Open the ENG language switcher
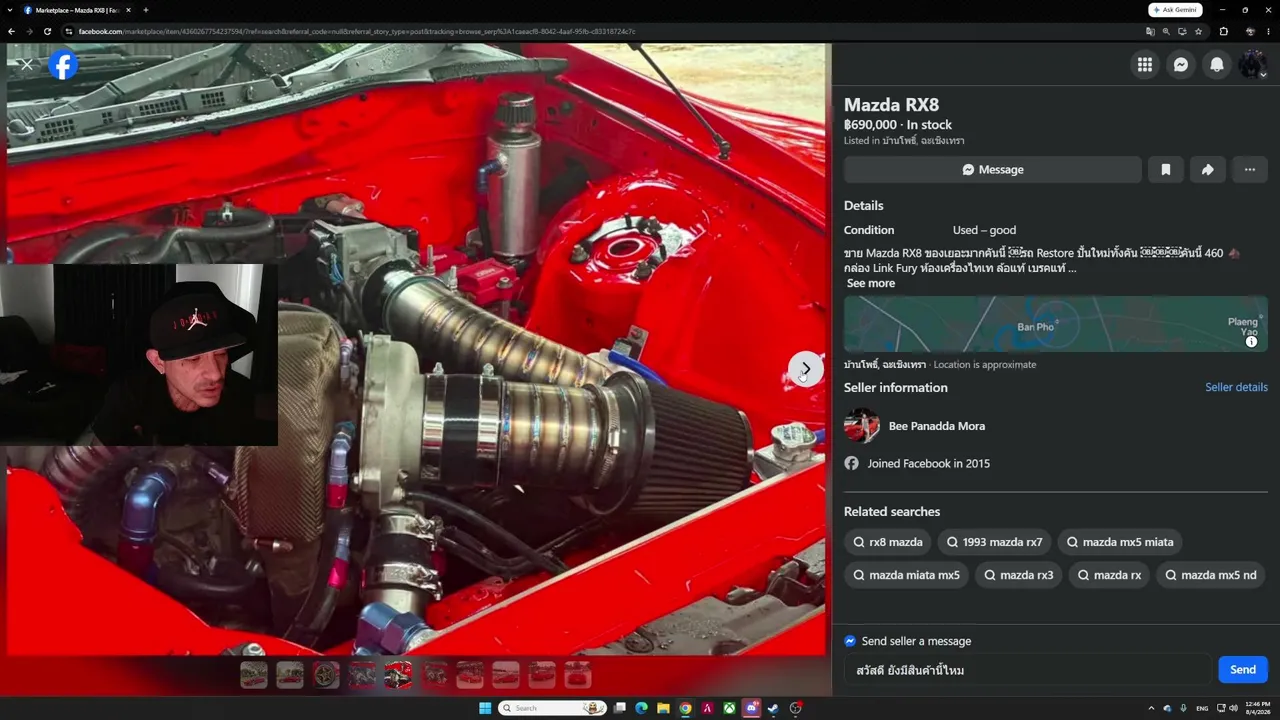 click(1202, 708)
